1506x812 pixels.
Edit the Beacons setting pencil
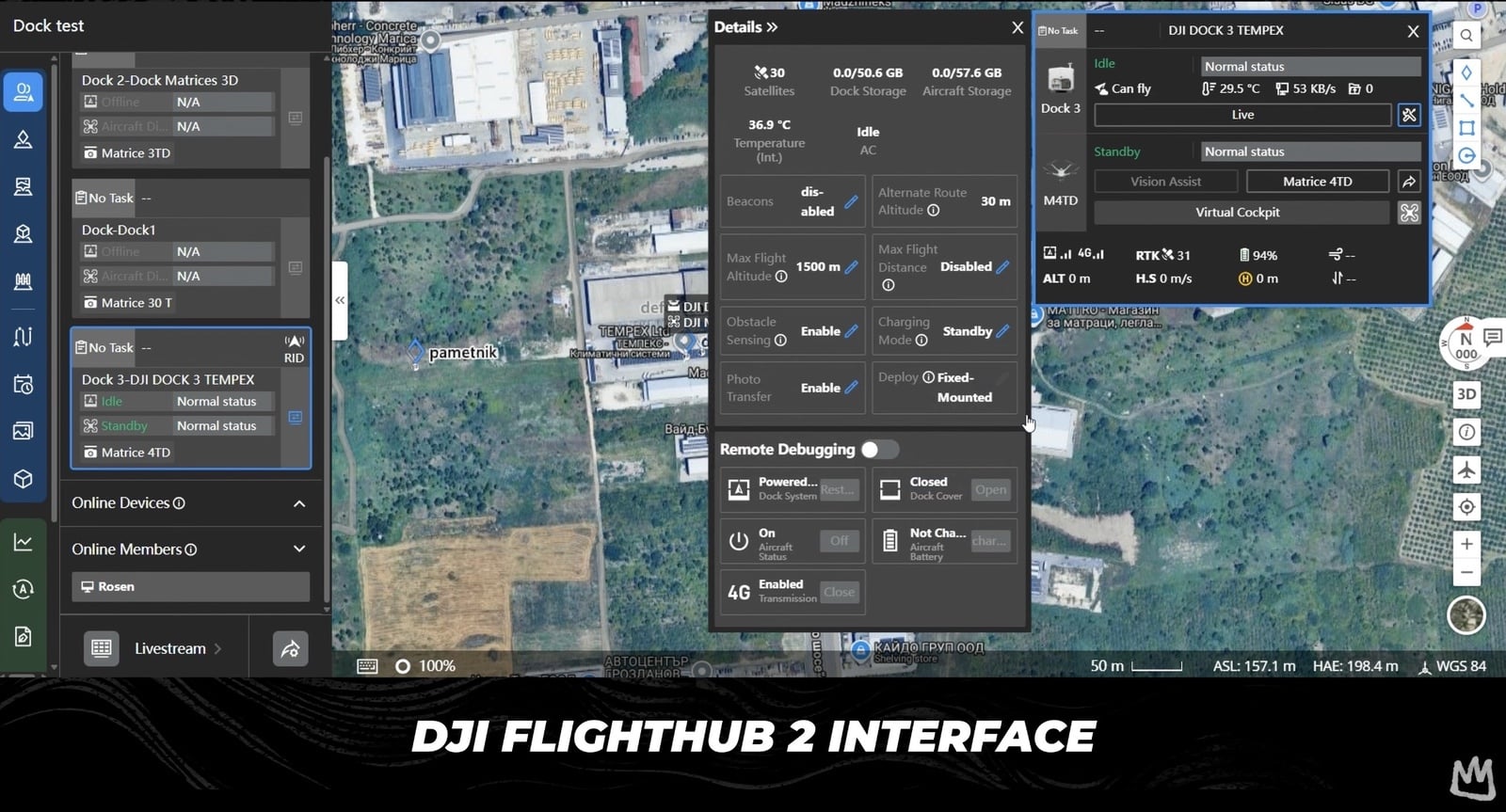(x=851, y=201)
